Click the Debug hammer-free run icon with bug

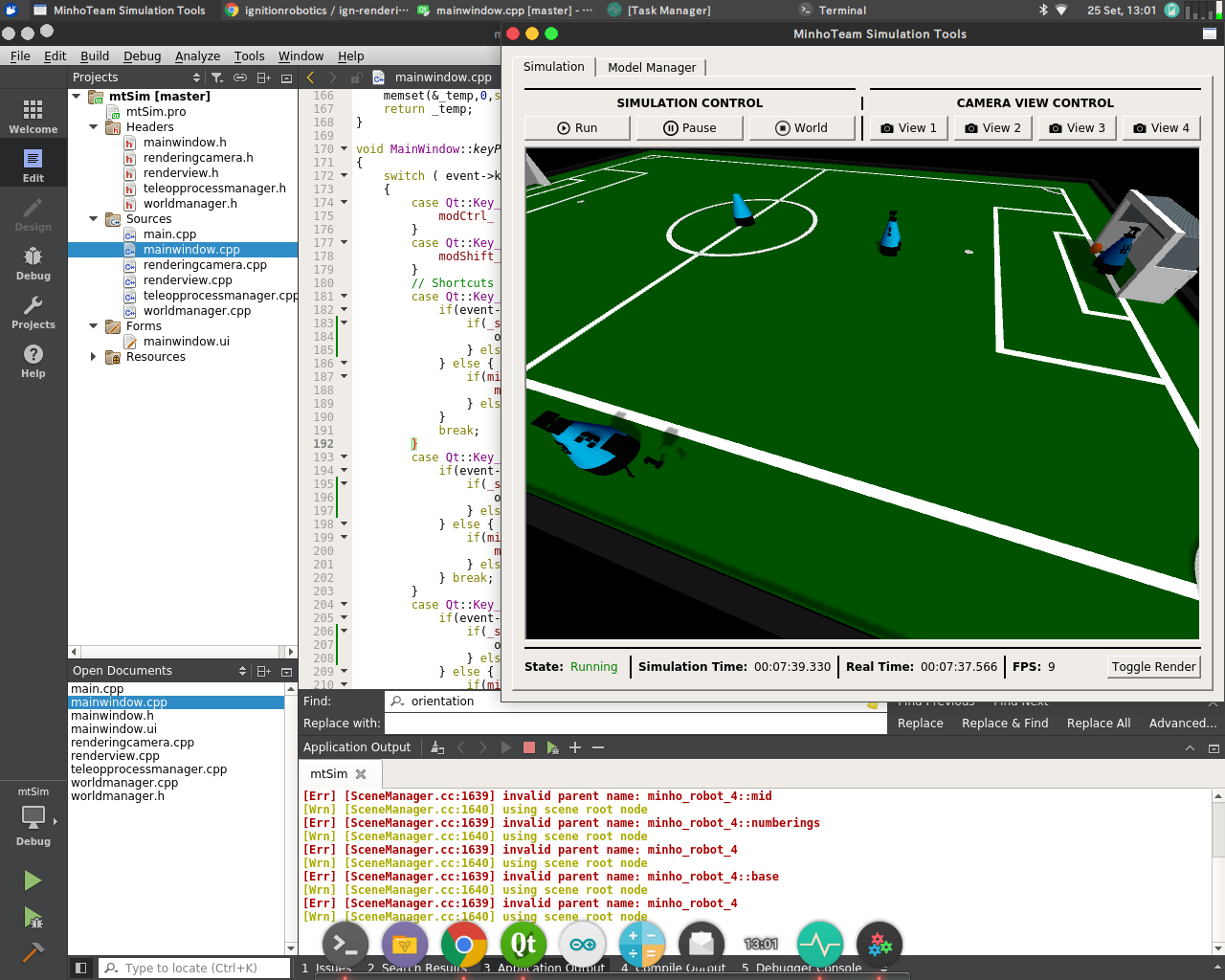[32, 918]
